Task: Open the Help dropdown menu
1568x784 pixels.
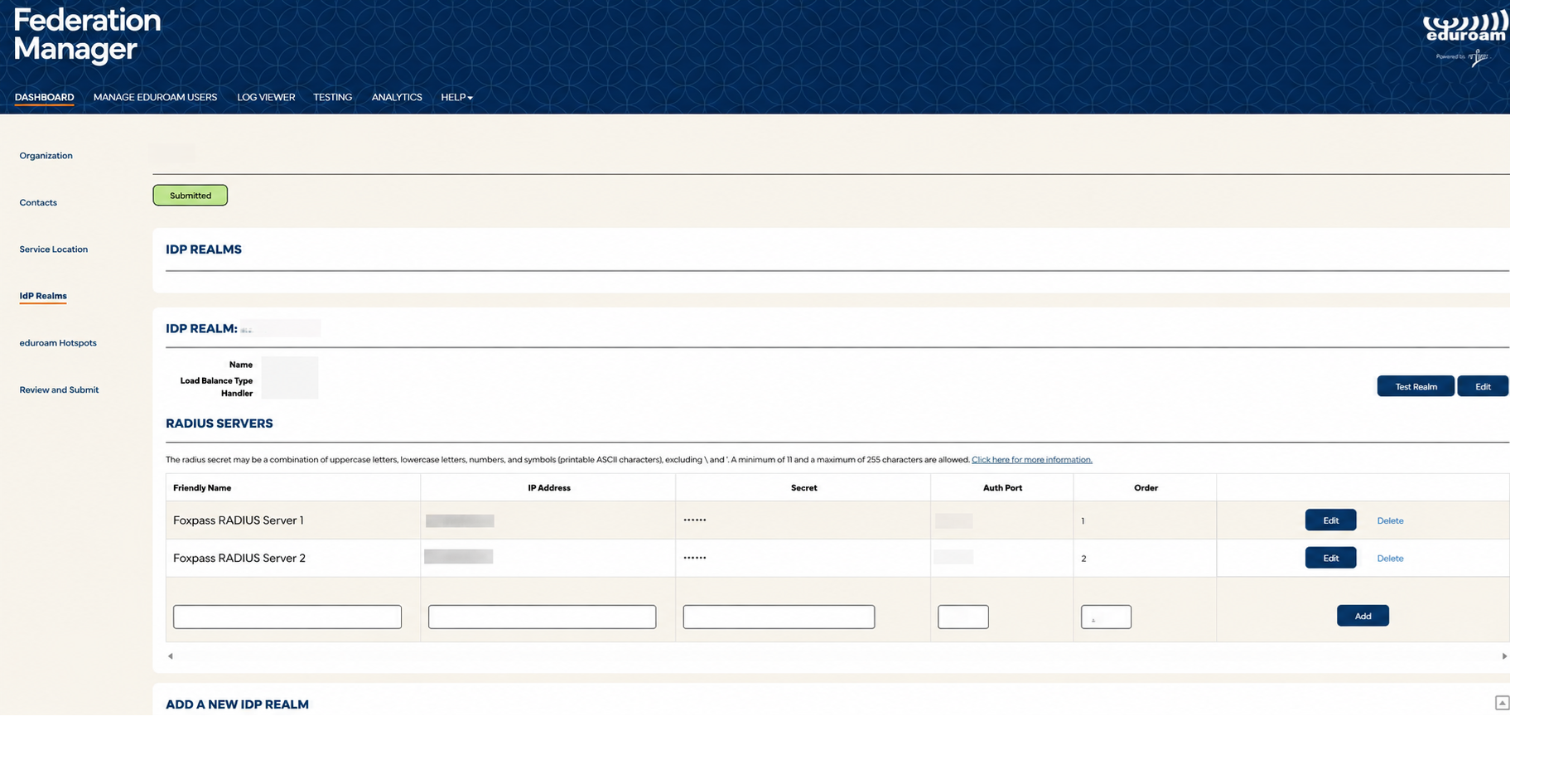Action: tap(456, 97)
